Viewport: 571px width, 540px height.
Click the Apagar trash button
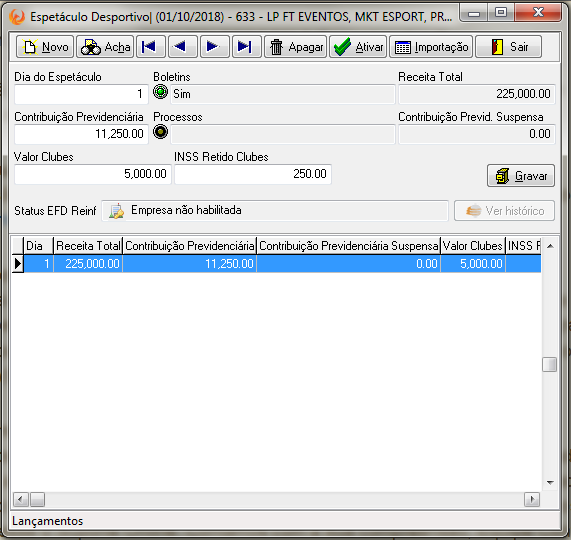(x=295, y=47)
